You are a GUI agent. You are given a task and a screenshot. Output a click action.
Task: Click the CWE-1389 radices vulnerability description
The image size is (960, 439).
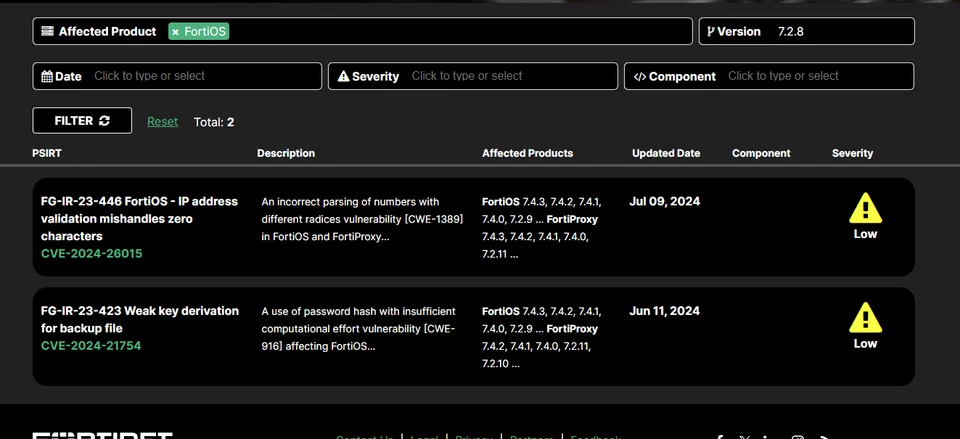tap(362, 219)
